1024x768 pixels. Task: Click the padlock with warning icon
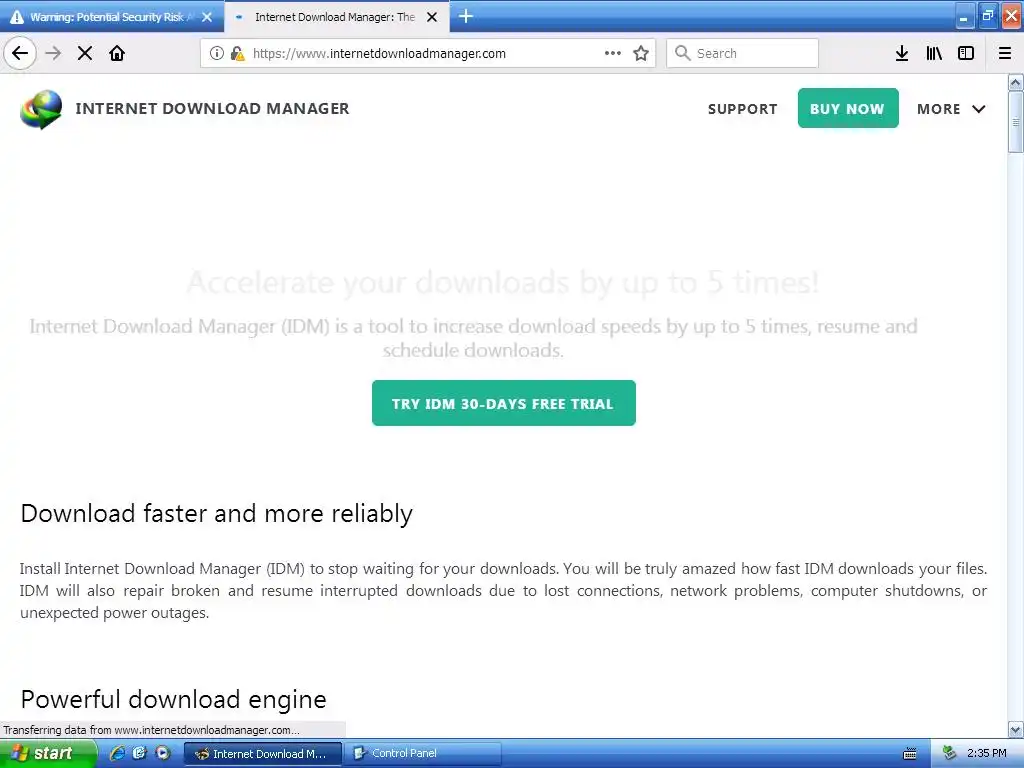[x=237, y=53]
